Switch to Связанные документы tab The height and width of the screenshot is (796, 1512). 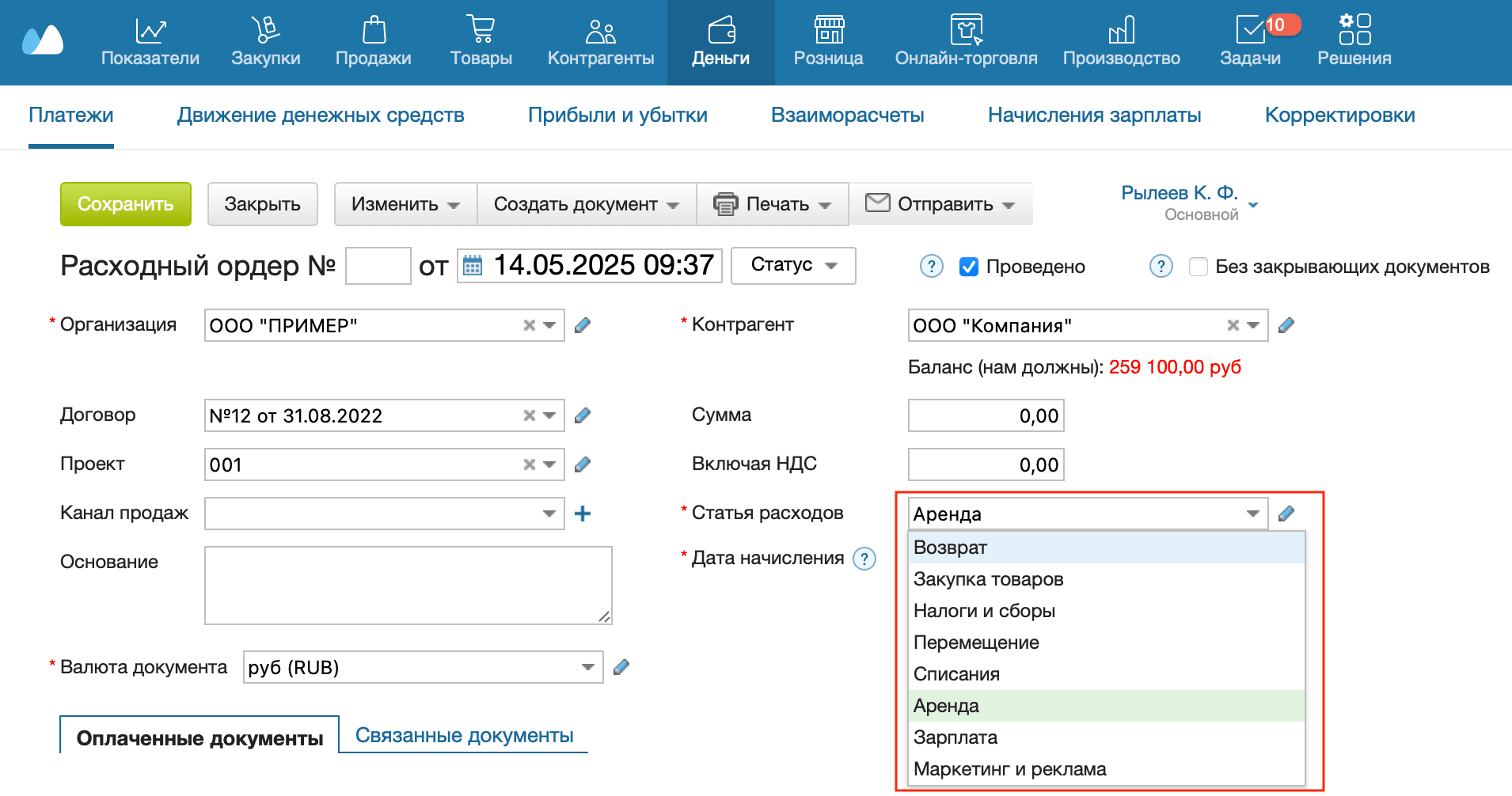click(x=464, y=735)
